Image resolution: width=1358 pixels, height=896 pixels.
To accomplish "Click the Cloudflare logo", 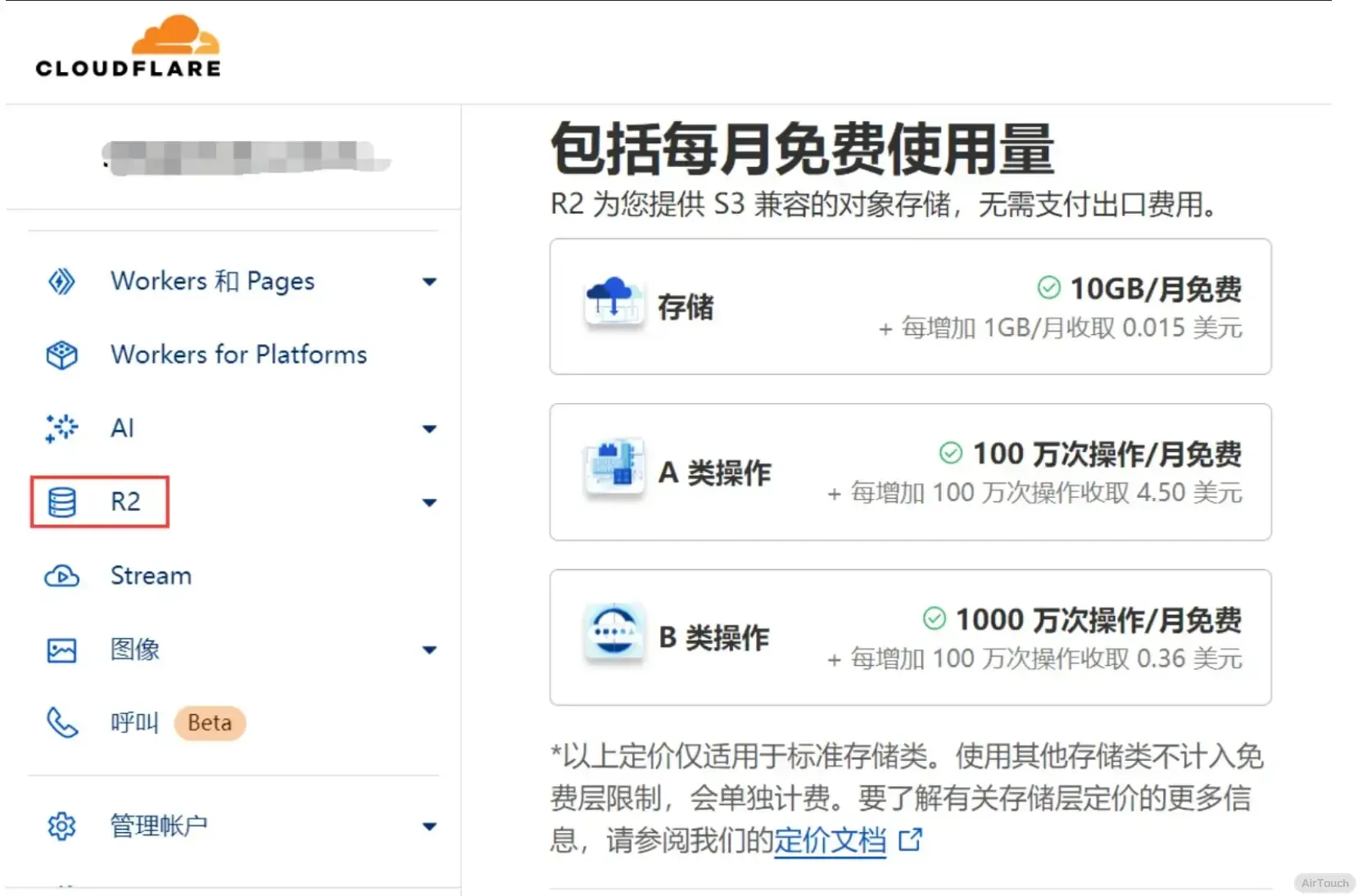I will coord(128,48).
